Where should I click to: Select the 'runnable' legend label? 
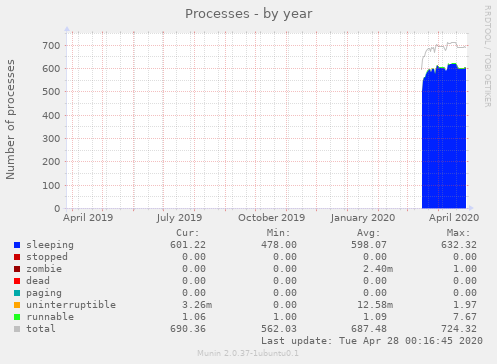click(x=50, y=317)
